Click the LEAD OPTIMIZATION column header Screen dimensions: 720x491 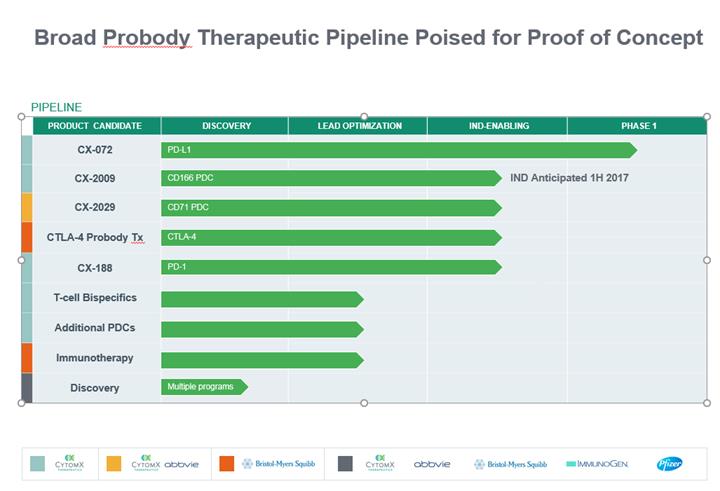[x=359, y=126]
